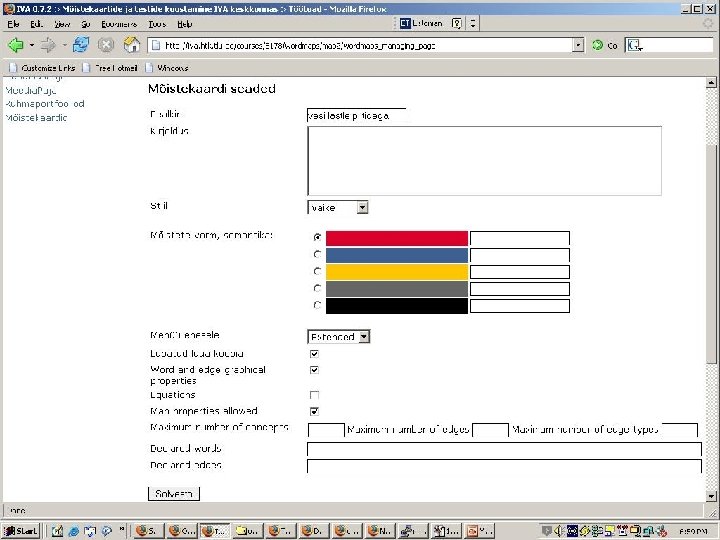
Task: Click the Kirjeldus description text area
Action: click(484, 161)
